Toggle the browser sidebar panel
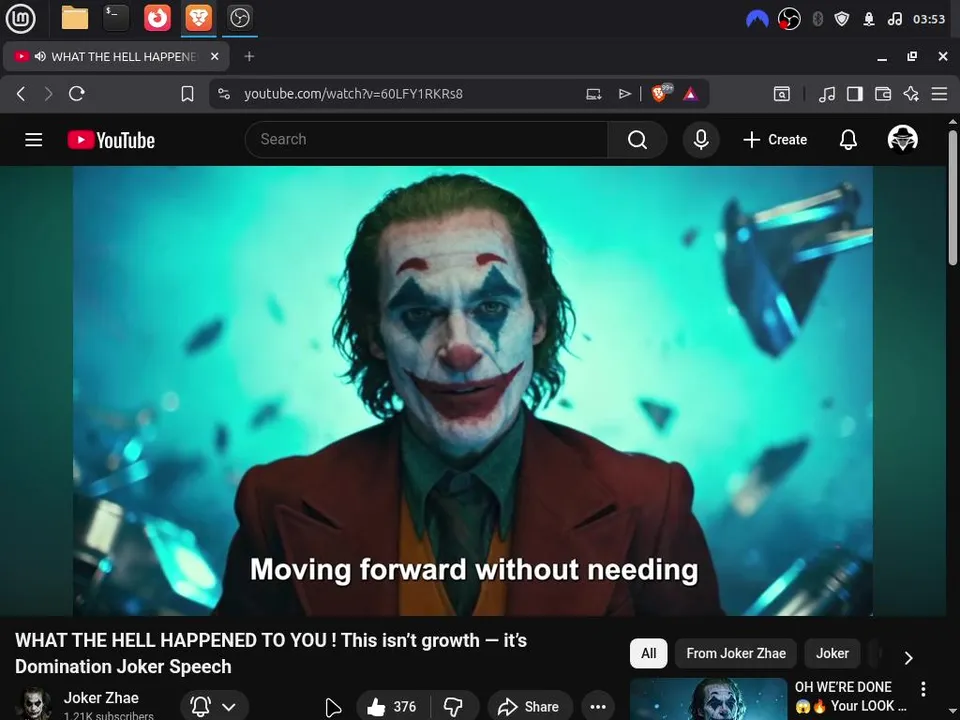The height and width of the screenshot is (720, 960). pos(855,94)
